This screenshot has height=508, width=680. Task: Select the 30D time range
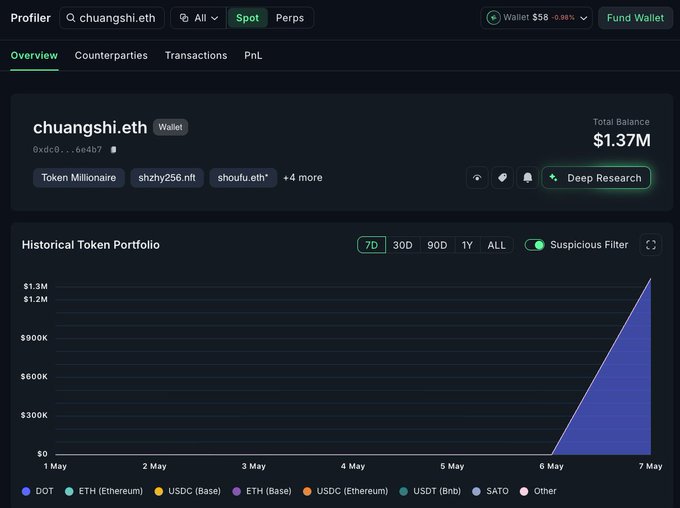click(x=402, y=245)
